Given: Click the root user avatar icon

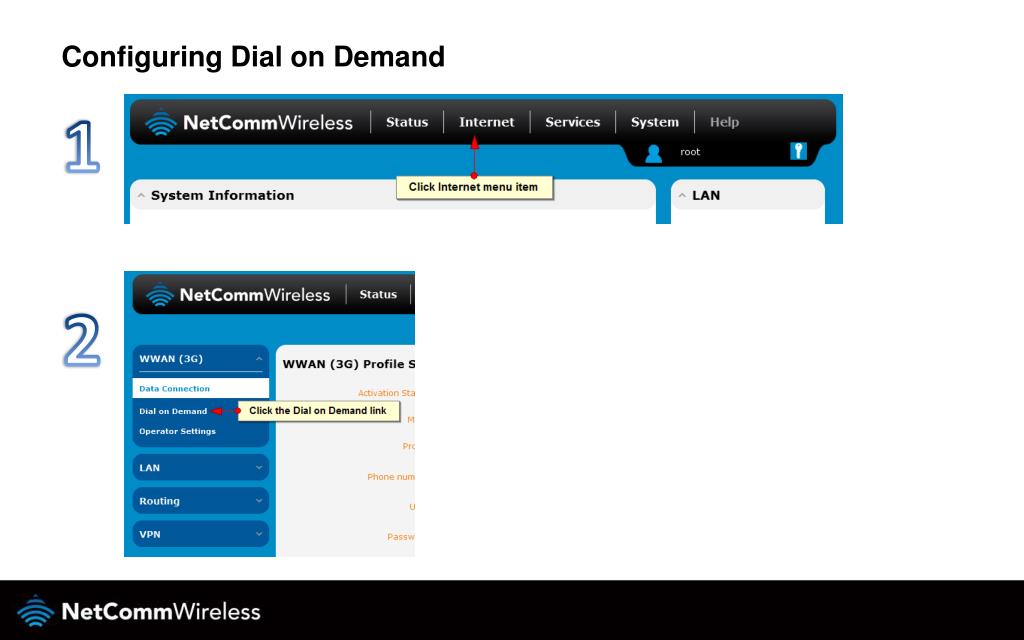Looking at the screenshot, I should point(654,153).
